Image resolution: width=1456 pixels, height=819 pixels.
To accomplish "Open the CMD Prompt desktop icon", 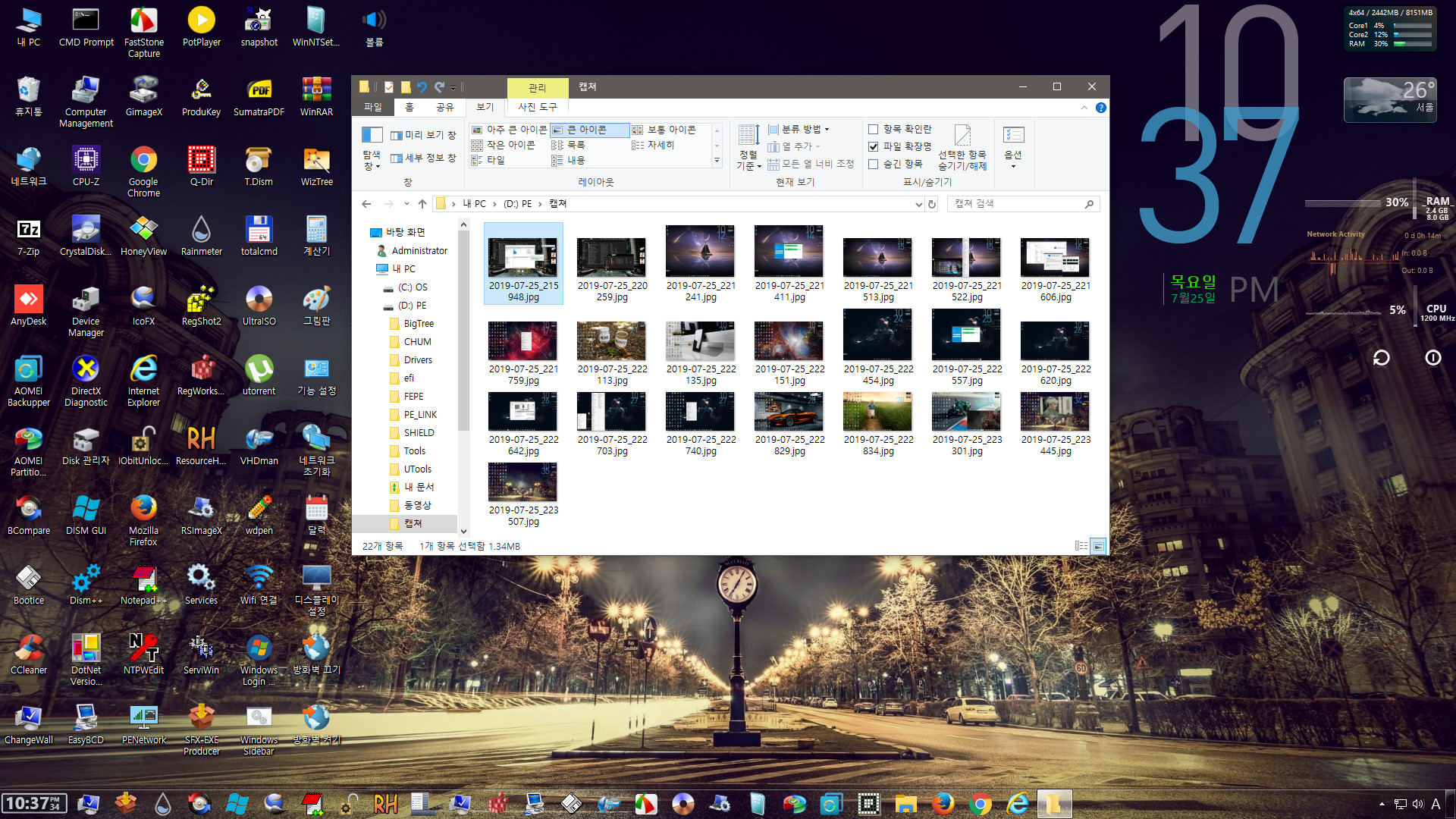I will 86,27.
